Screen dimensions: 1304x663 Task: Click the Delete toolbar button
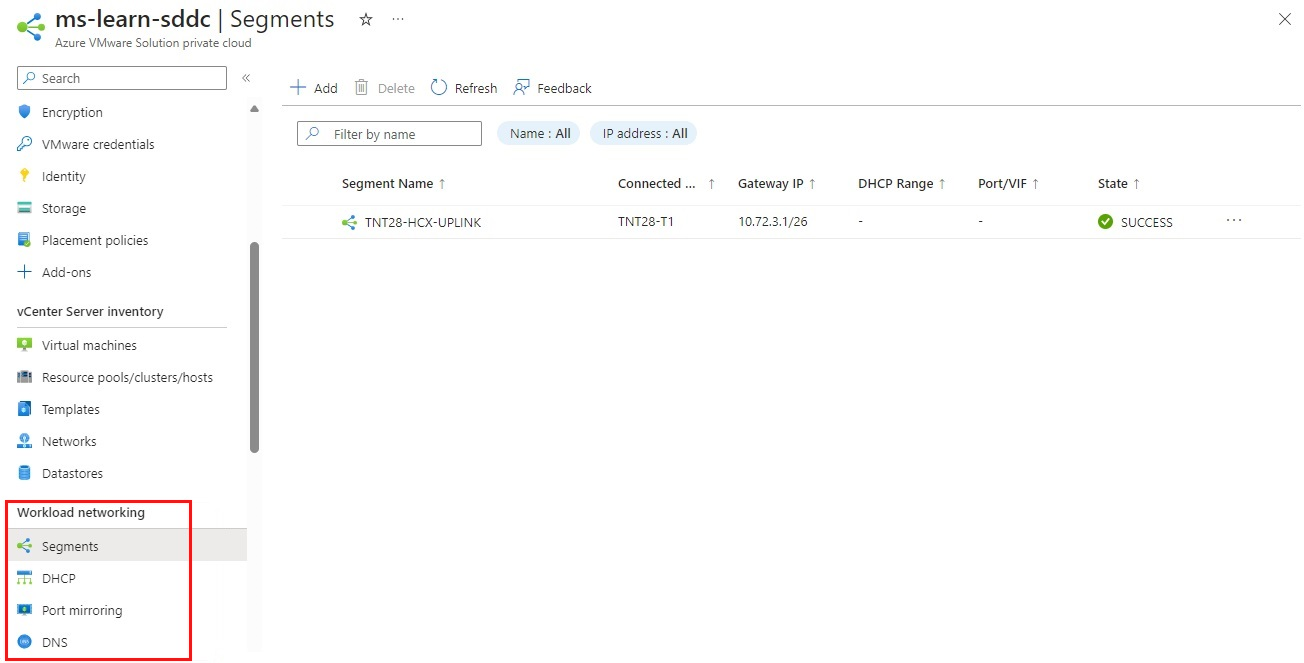tap(385, 88)
